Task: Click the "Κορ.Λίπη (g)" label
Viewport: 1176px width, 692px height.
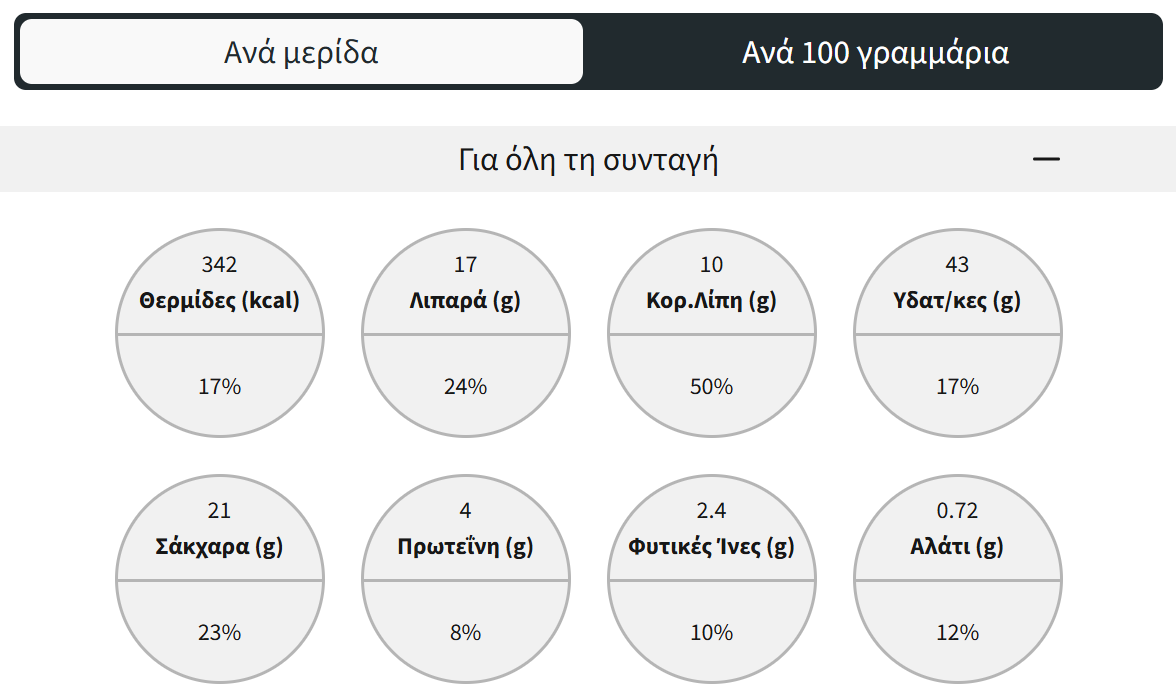Action: (711, 300)
